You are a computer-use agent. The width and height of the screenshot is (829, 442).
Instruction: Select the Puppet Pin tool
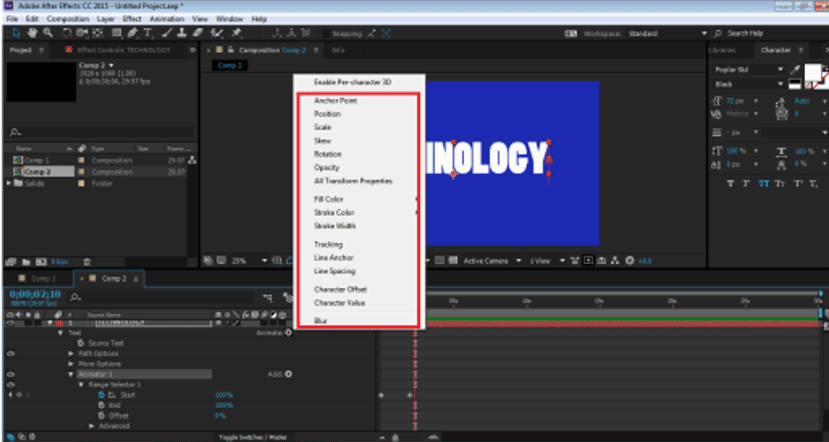click(x=237, y=33)
